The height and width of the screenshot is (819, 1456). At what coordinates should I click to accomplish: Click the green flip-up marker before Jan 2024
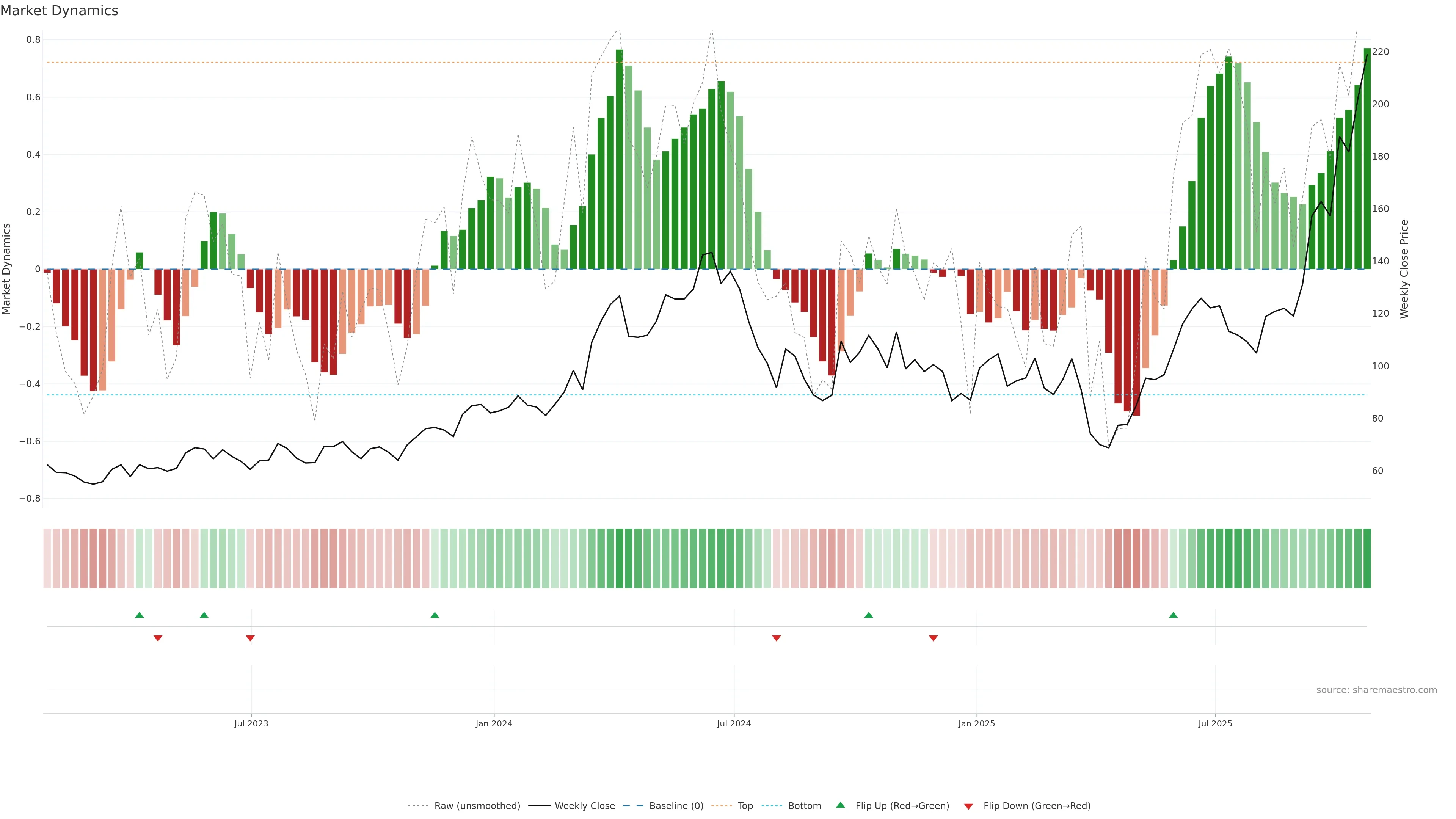pos(435,615)
